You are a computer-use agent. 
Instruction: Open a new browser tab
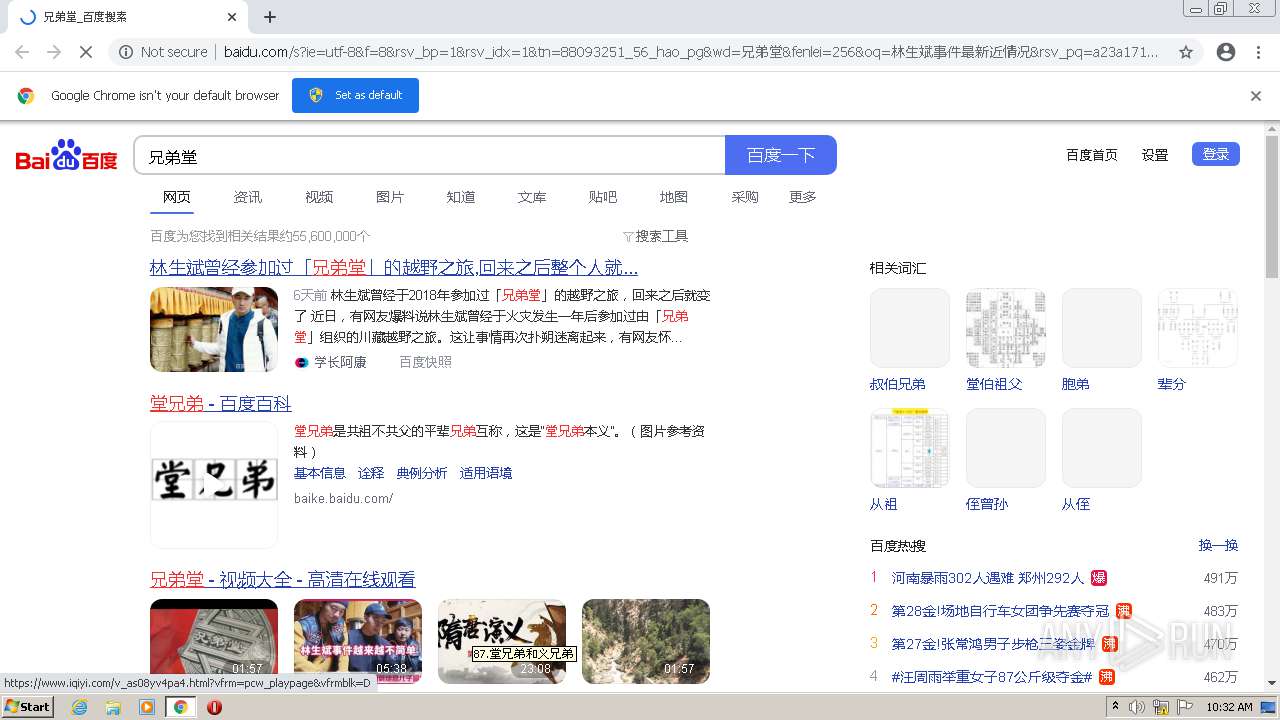[270, 17]
